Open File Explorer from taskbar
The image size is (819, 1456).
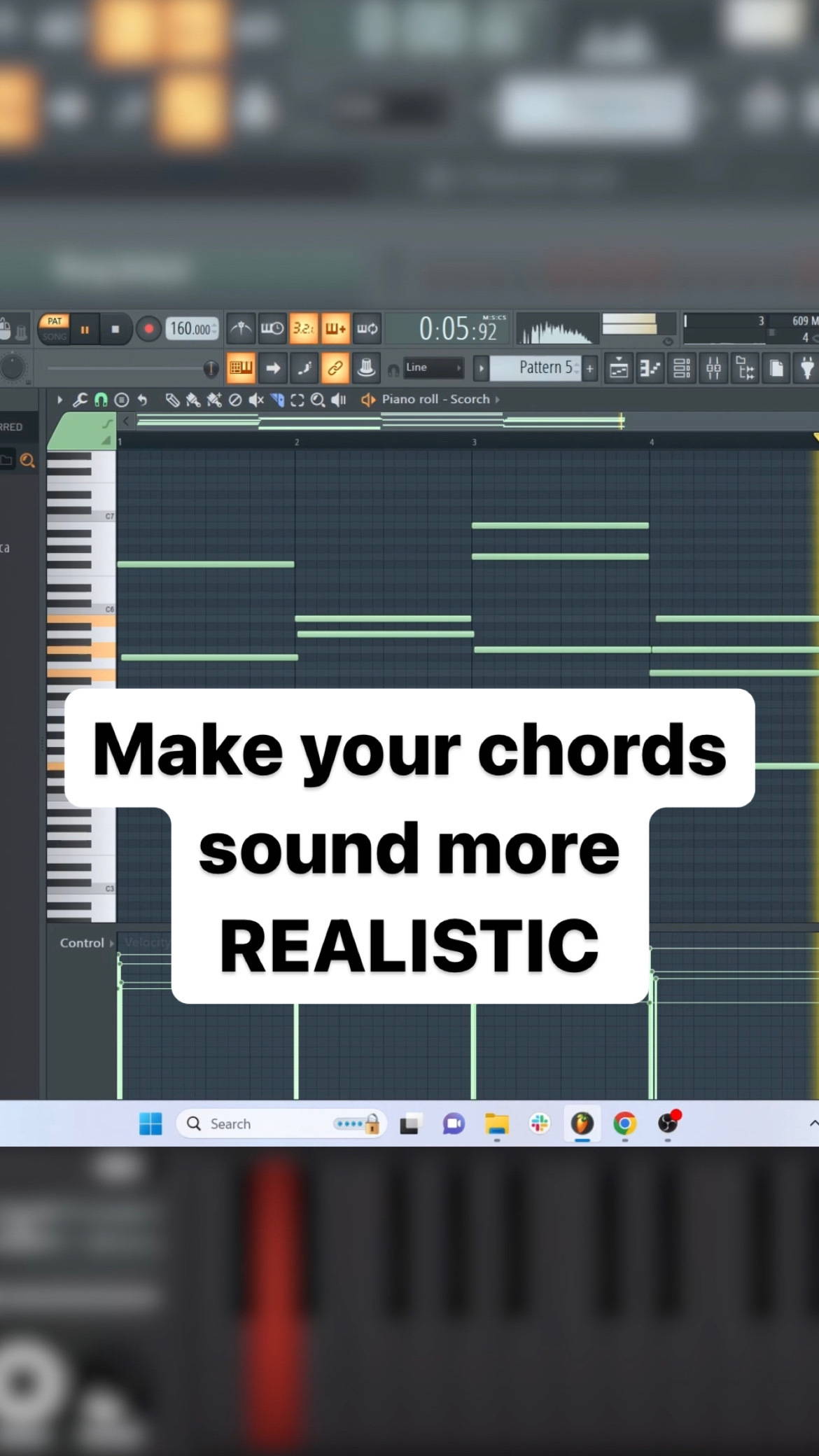pyautogui.click(x=497, y=1123)
